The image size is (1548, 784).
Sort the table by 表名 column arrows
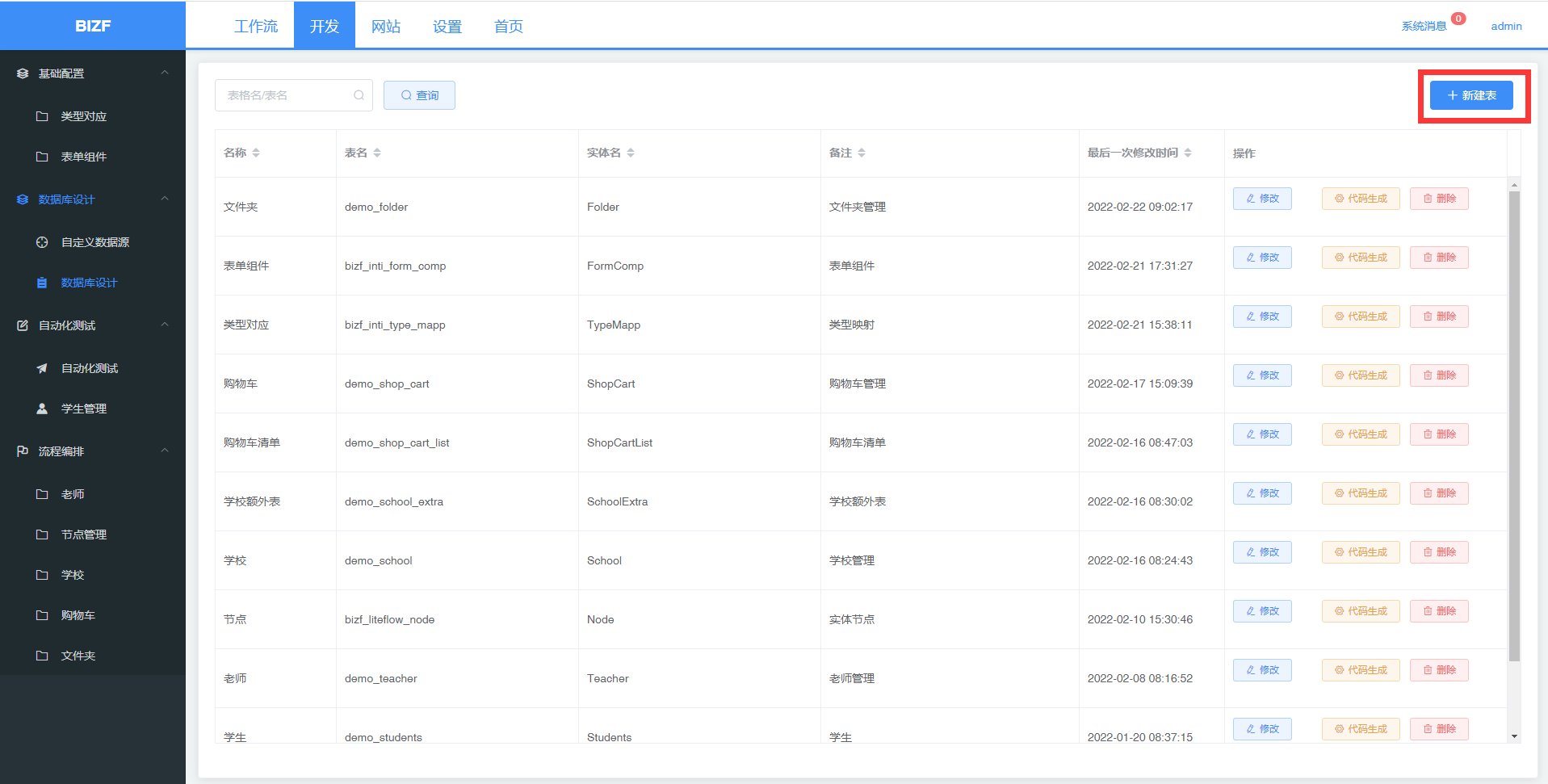click(377, 153)
